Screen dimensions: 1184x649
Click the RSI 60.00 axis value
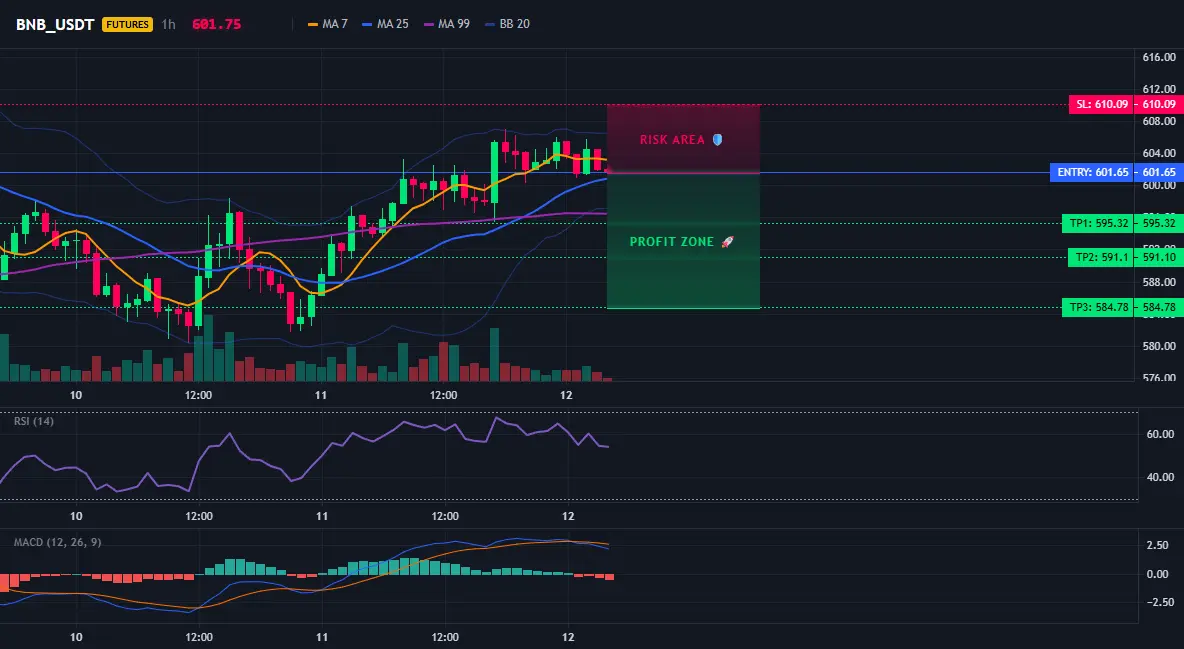(1161, 434)
